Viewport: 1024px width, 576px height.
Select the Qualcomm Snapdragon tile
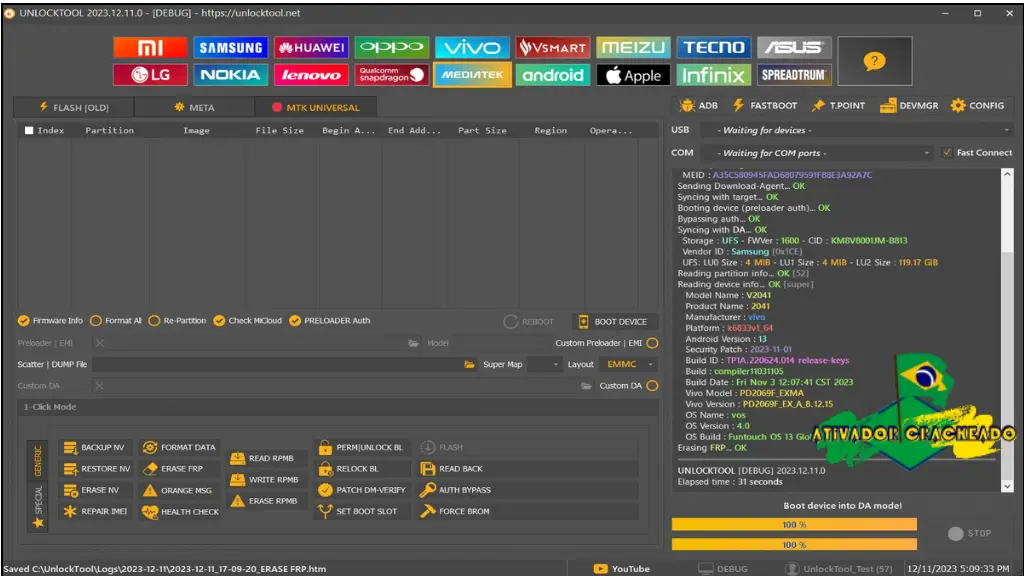click(392, 75)
